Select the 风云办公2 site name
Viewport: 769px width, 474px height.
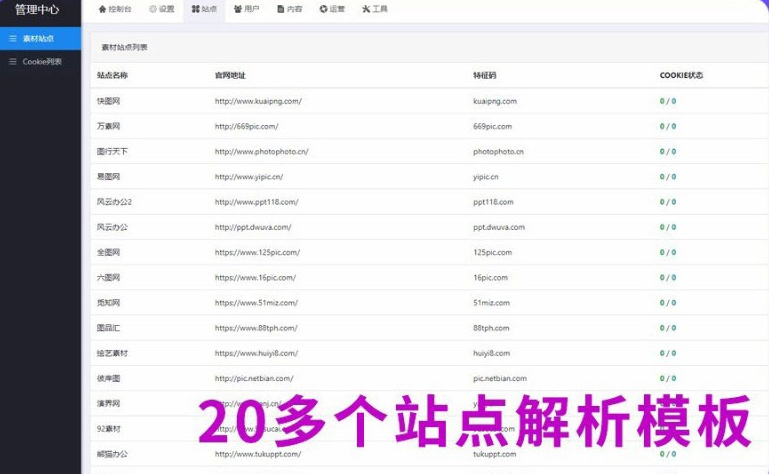(114, 202)
